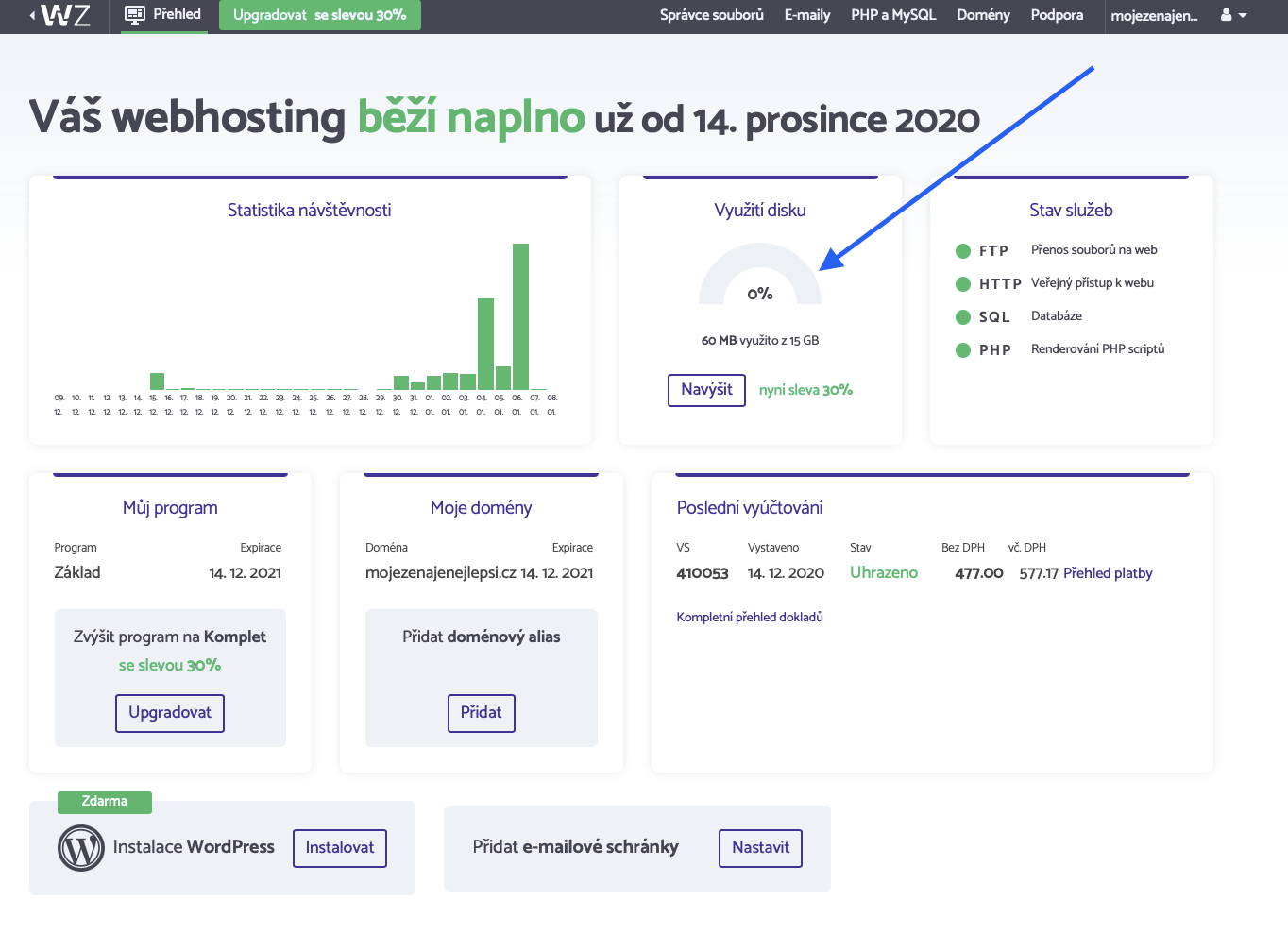Open Správce souborů in the top menu
The width and height of the screenshot is (1288, 934).
tap(711, 15)
